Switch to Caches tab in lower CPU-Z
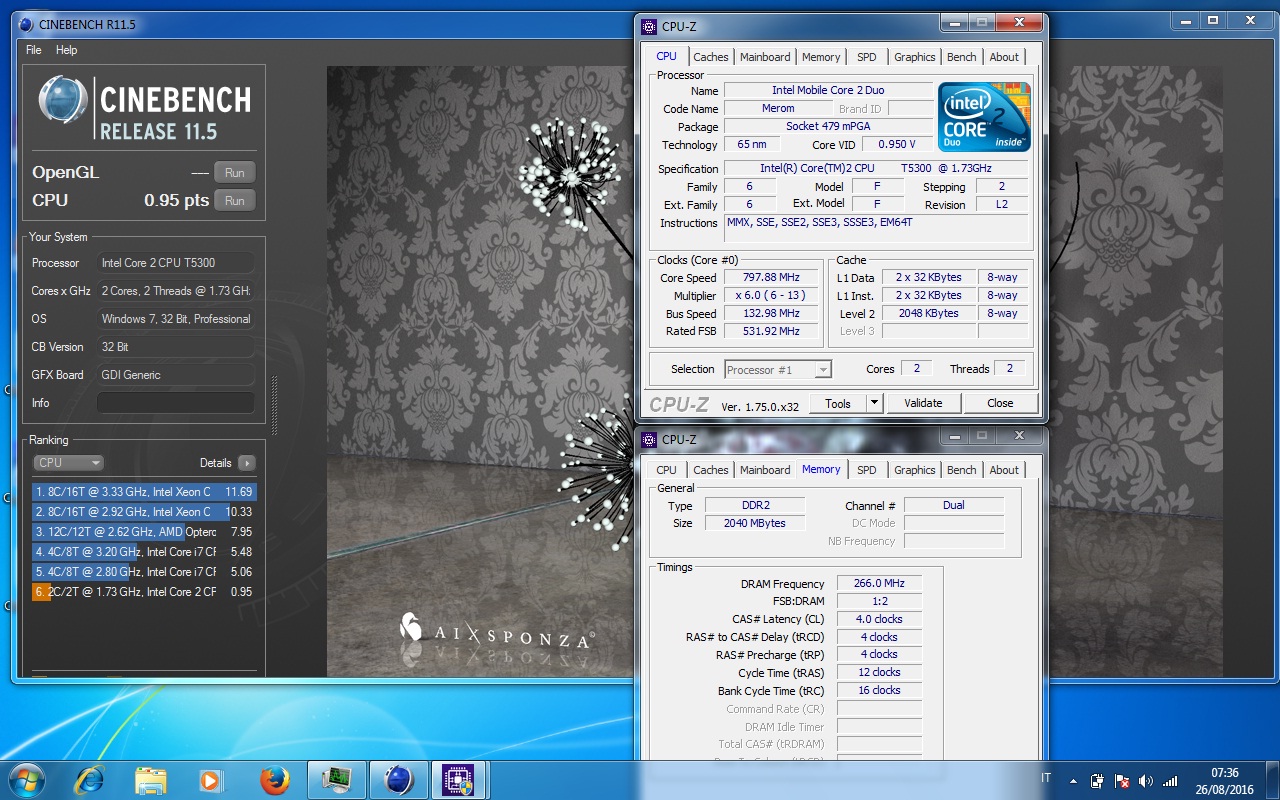The width and height of the screenshot is (1280, 800). [711, 470]
